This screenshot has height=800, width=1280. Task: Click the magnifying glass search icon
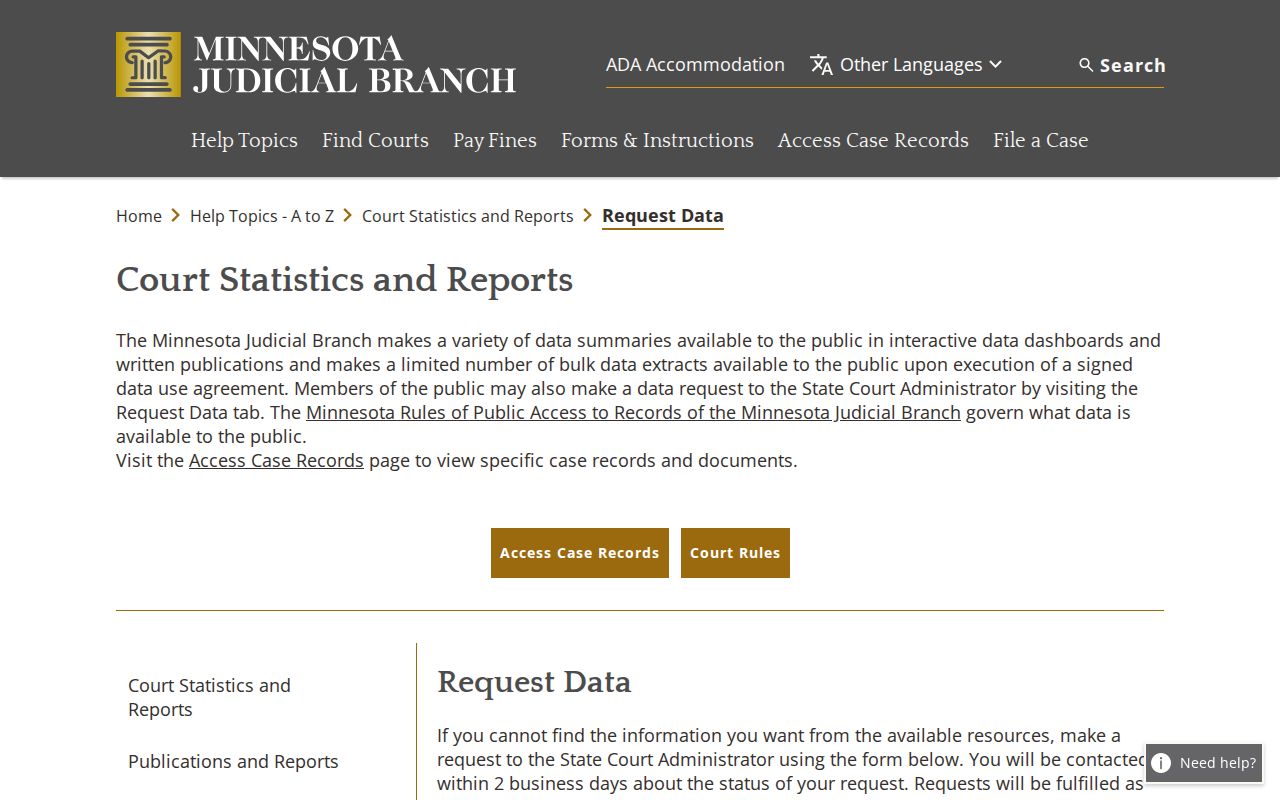pos(1086,65)
